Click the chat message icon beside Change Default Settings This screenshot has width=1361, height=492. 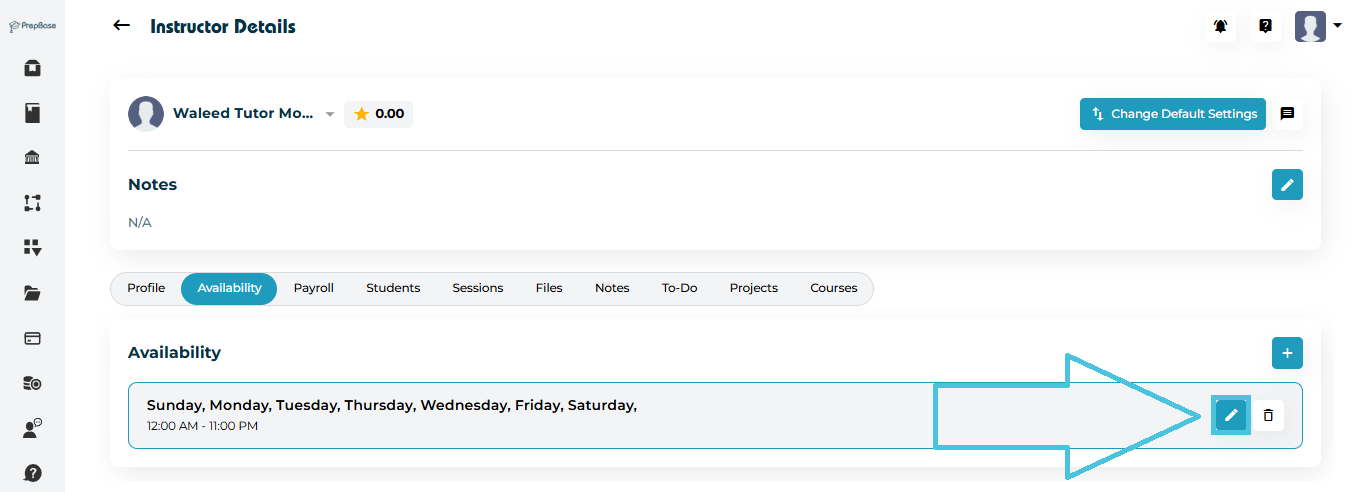[1287, 114]
